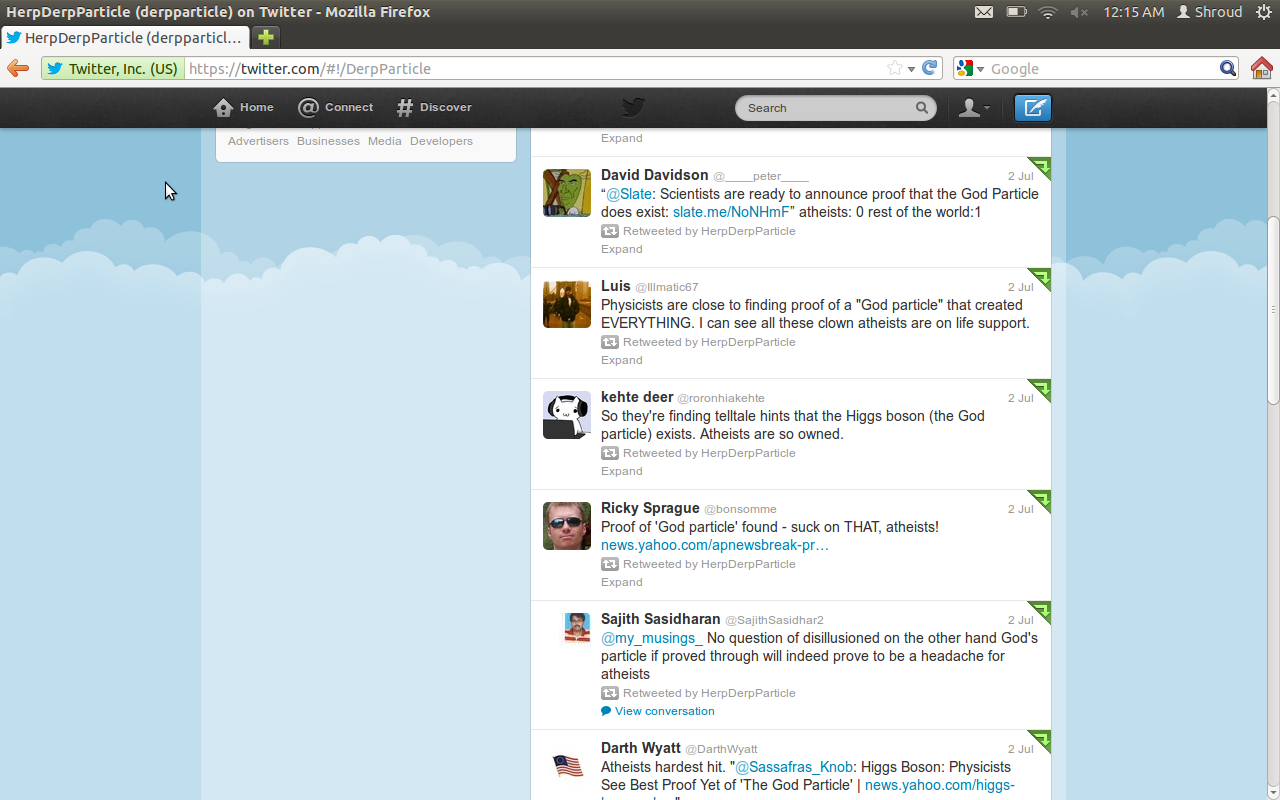Image resolution: width=1280 pixels, height=800 pixels.
Task: Click the Twitter bird logo in navbar
Action: point(632,107)
